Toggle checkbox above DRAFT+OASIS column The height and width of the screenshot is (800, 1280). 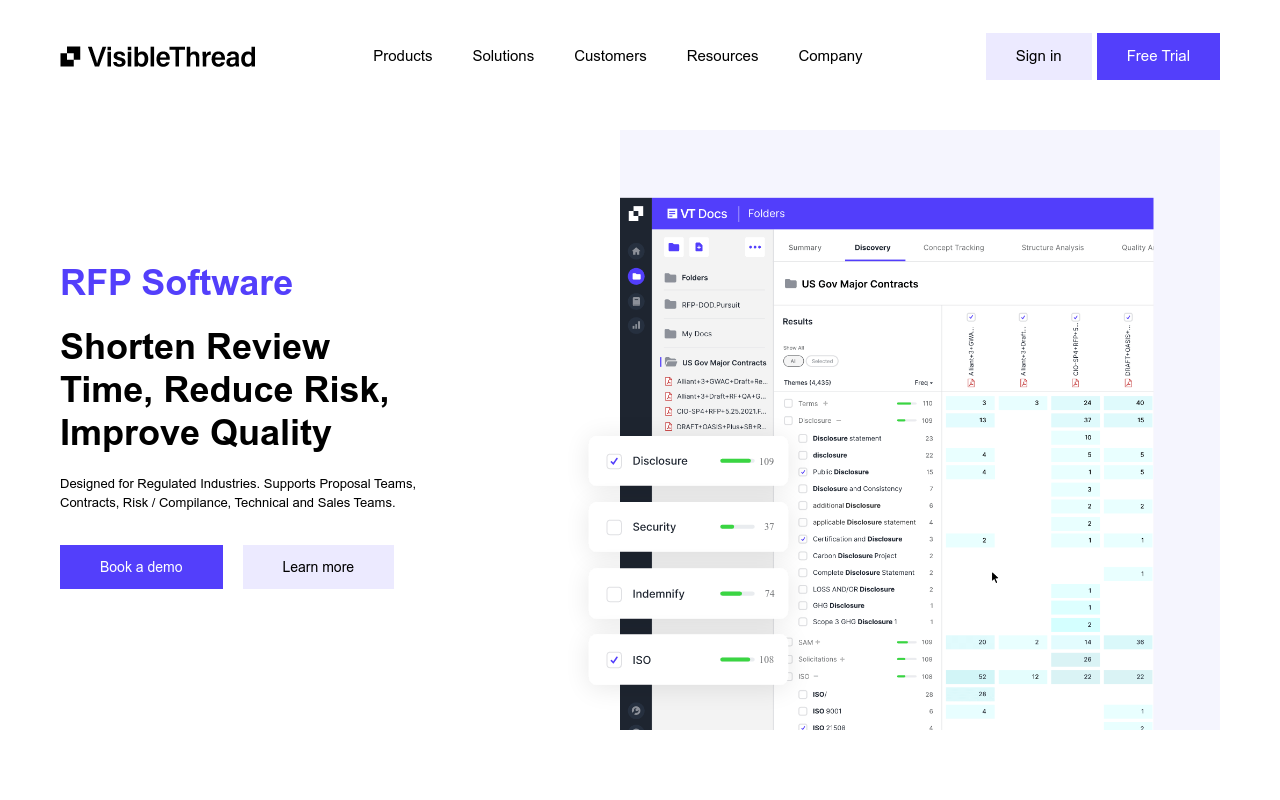1128,317
